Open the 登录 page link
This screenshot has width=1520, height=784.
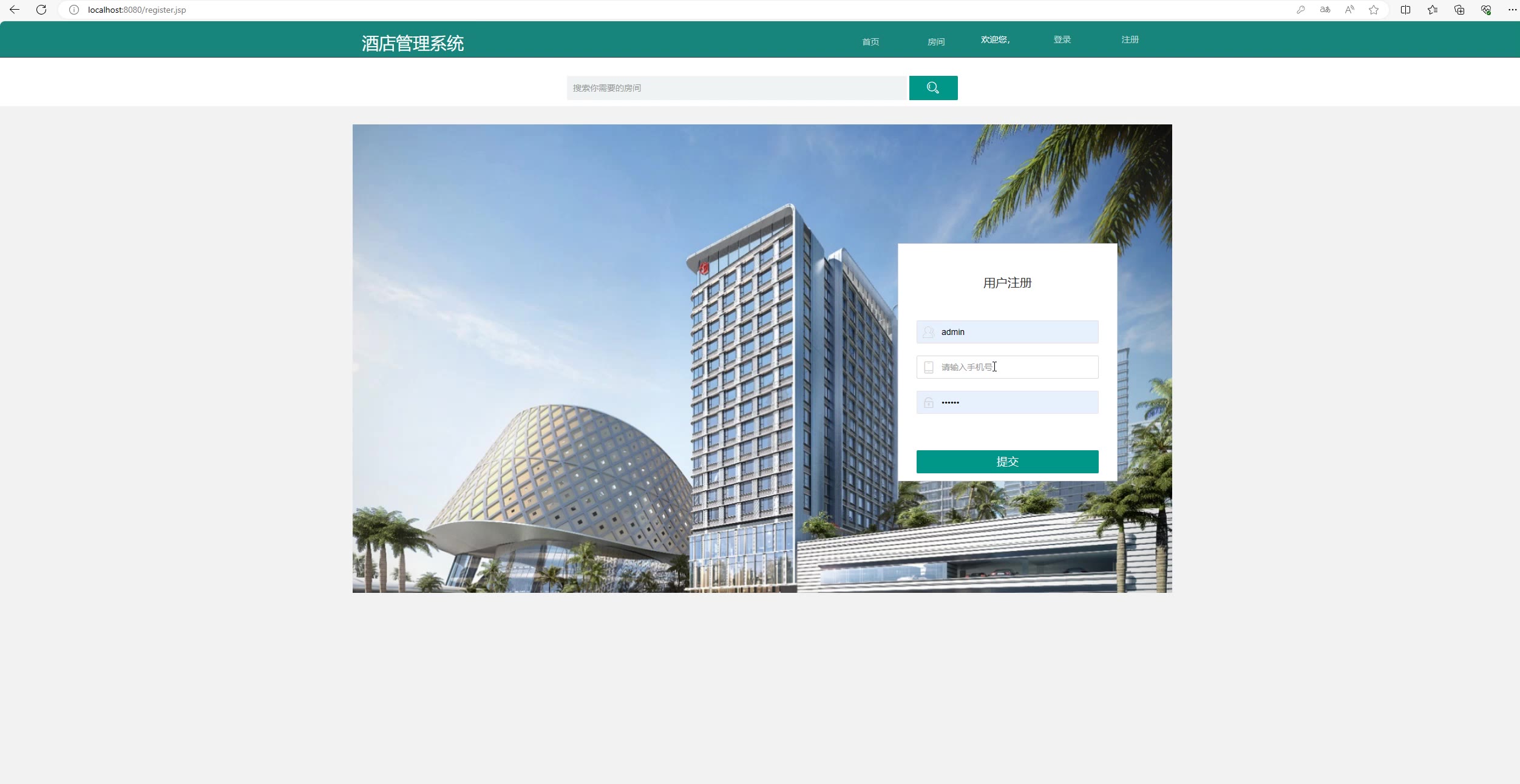1062,39
